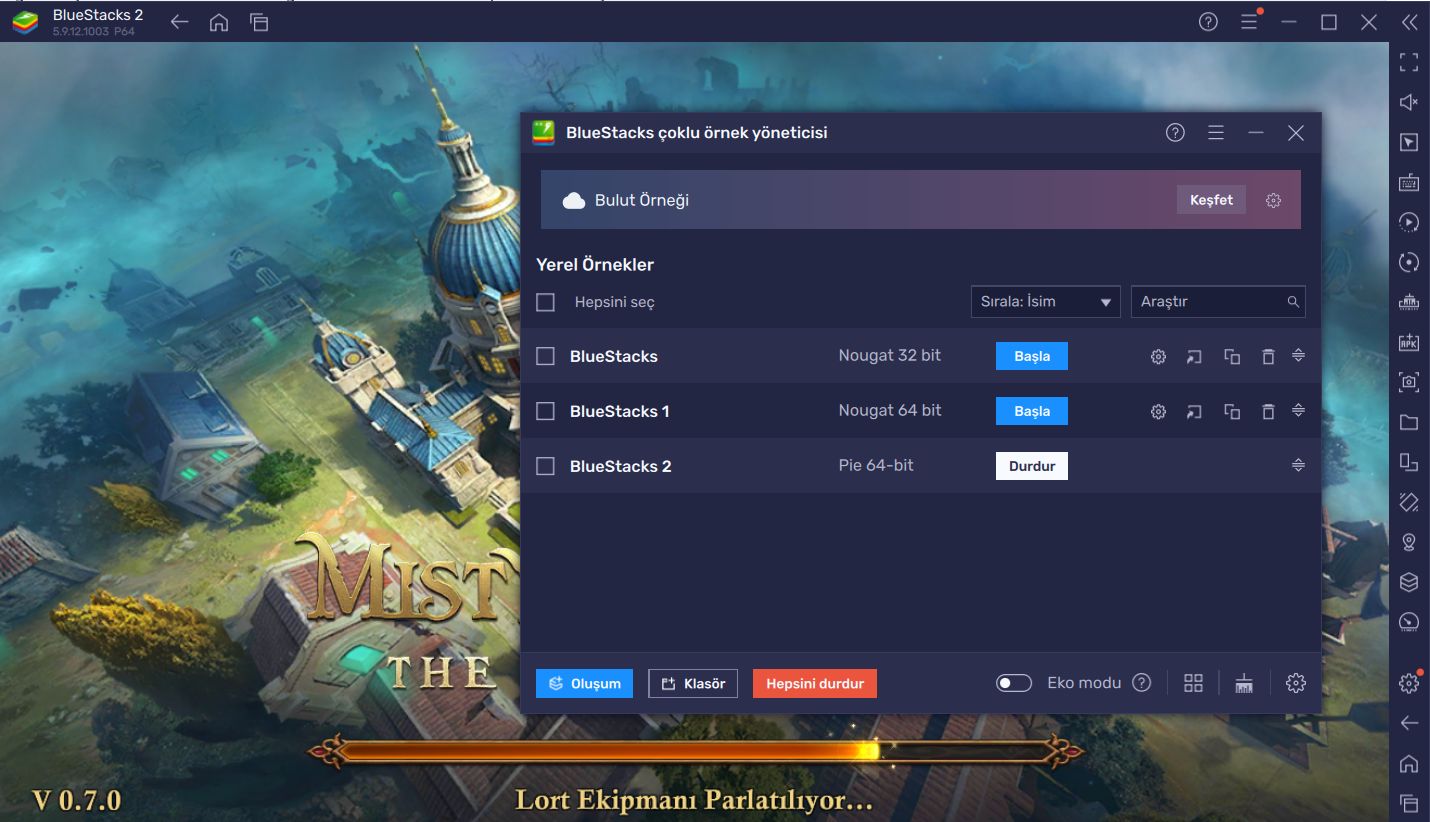1430x822 pixels.
Task: Click reorder handle on BlueStacks row
Action: coord(1298,355)
